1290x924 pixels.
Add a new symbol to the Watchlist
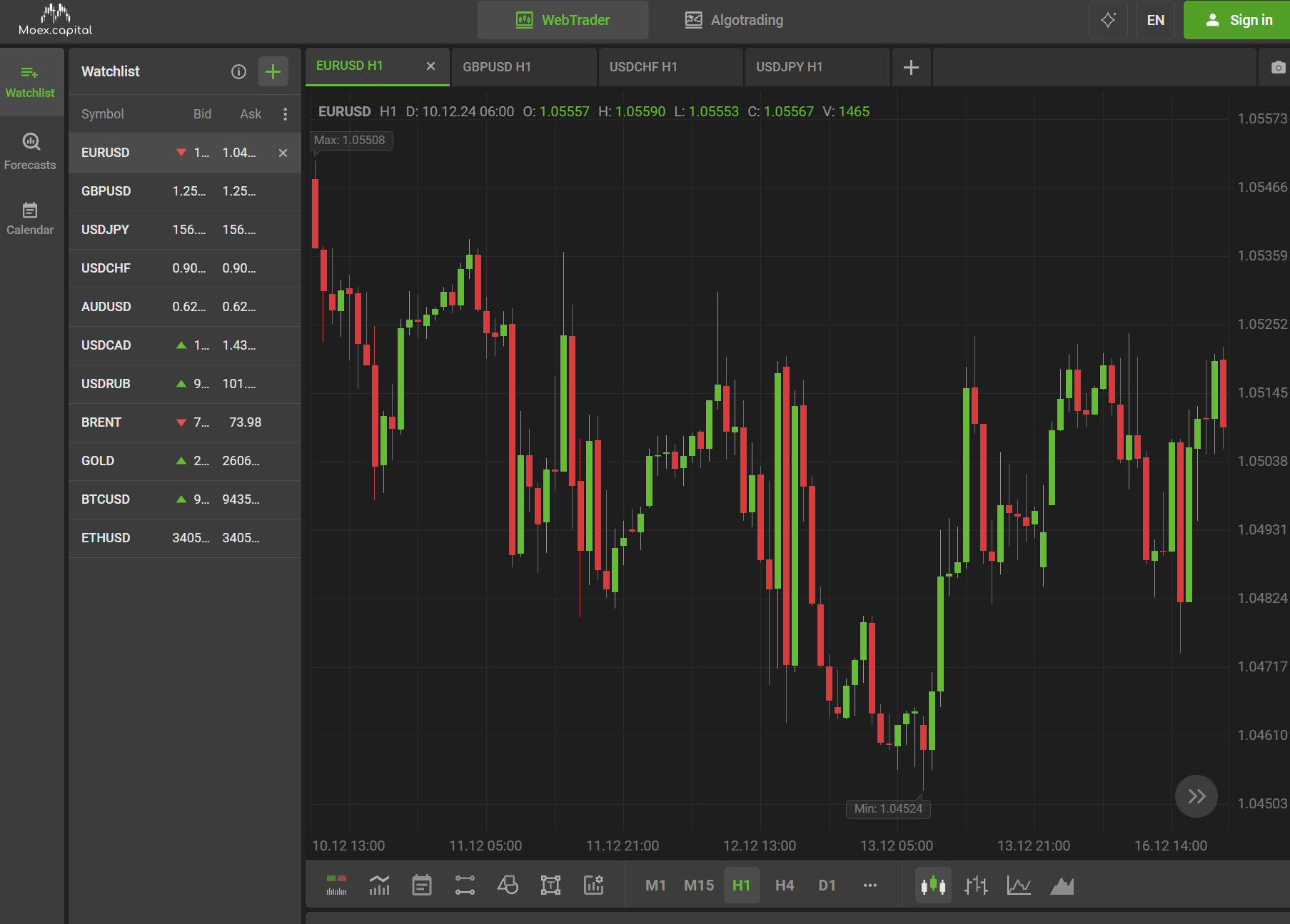(x=273, y=71)
